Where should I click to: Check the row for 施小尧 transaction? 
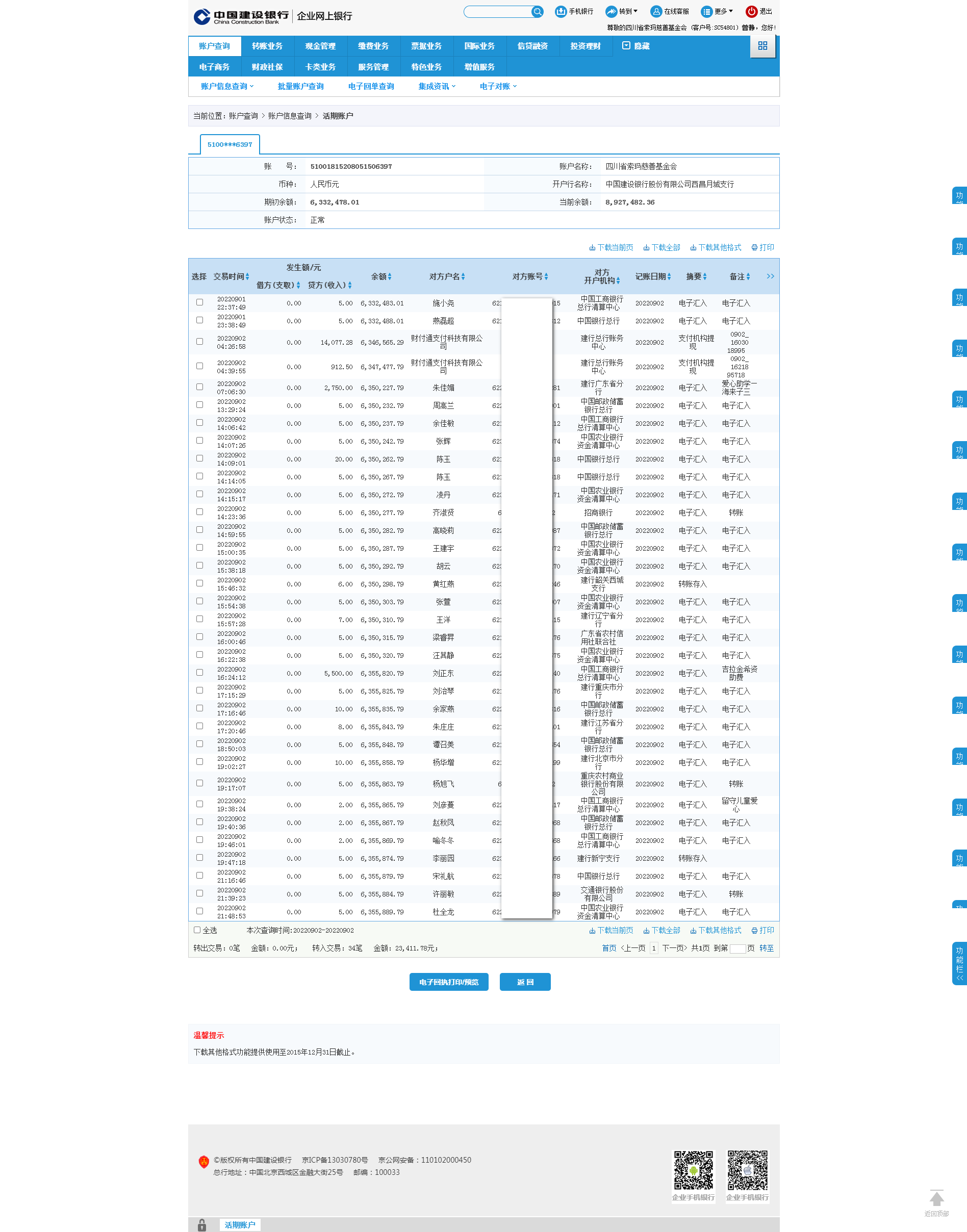point(199,302)
